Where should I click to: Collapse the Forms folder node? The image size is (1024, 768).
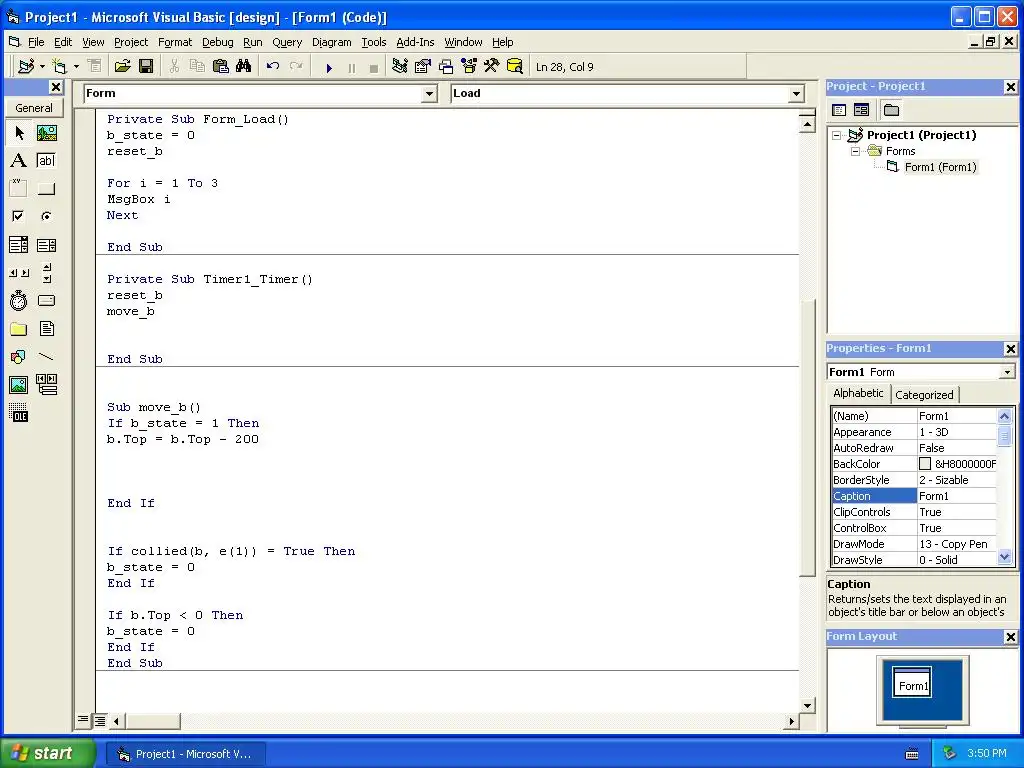855,151
